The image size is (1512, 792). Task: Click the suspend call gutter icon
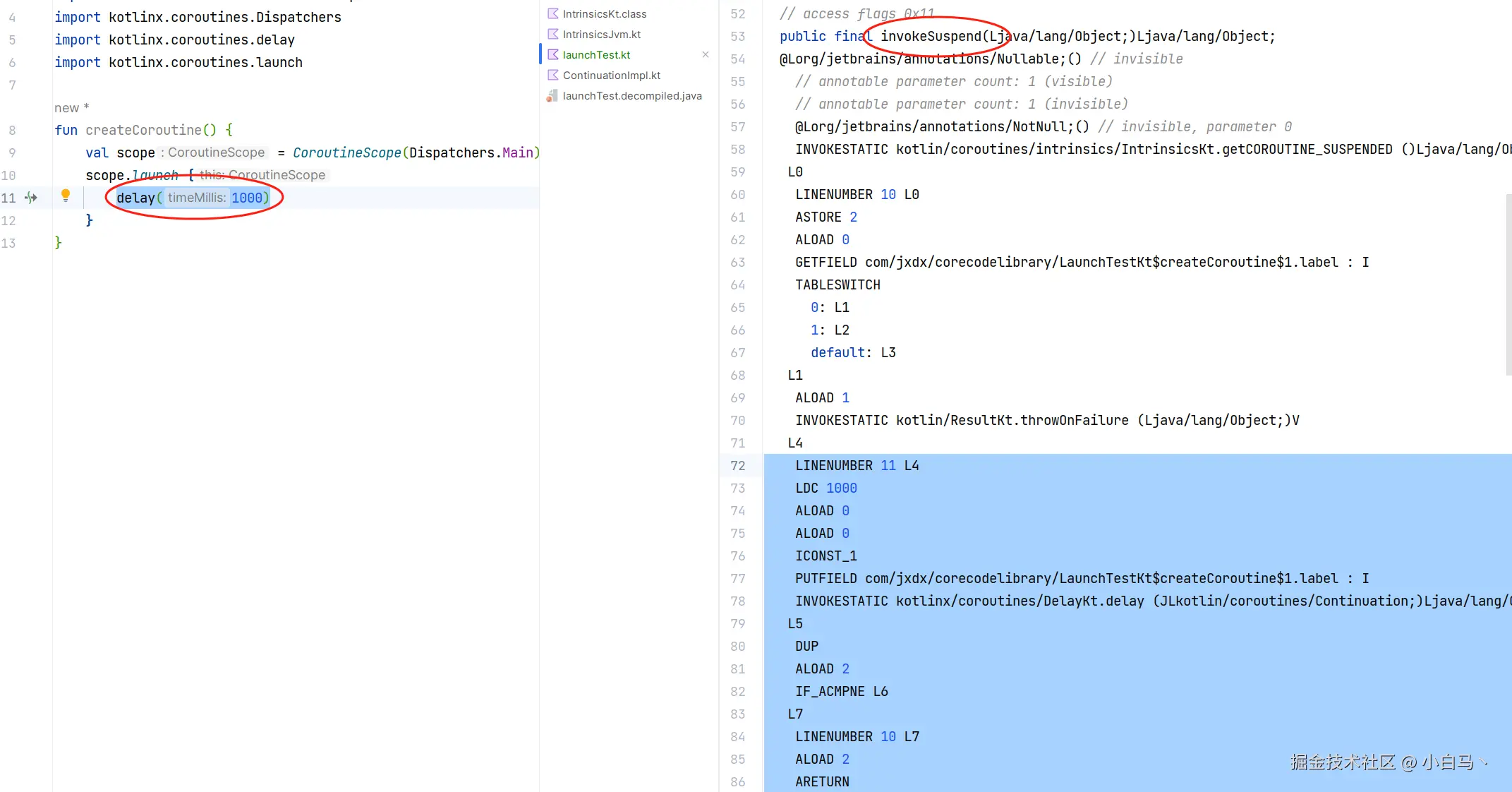[x=31, y=198]
